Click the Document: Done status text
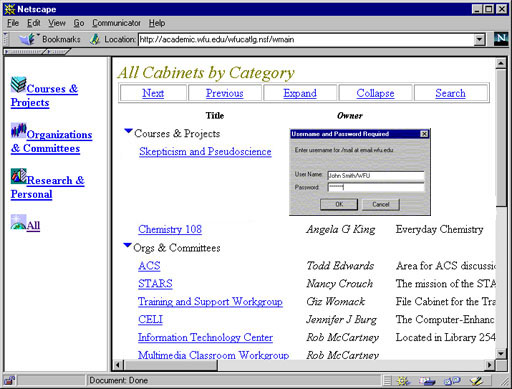The image size is (512, 389). (x=118, y=380)
